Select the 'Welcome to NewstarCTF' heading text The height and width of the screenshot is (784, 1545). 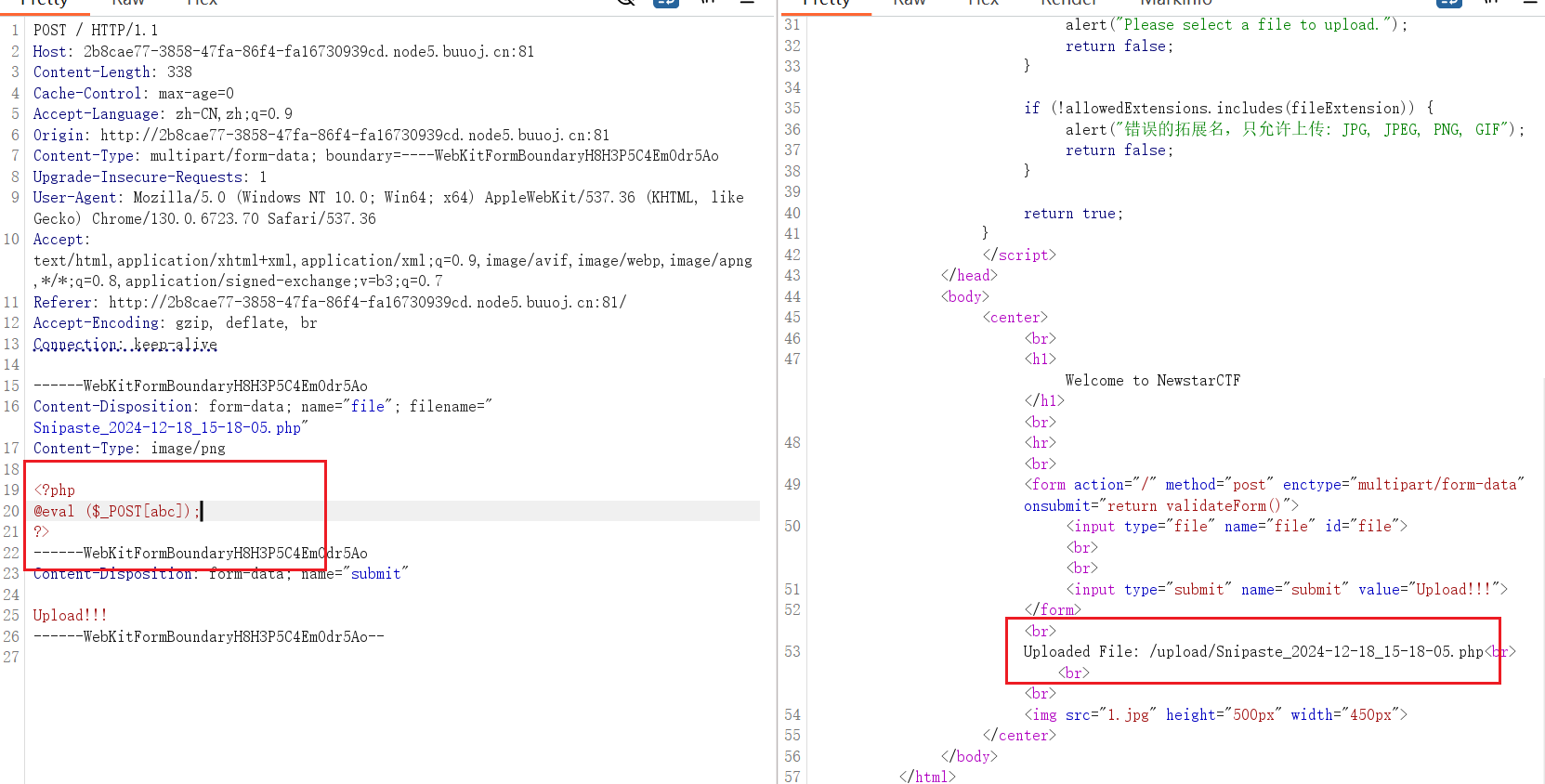tap(1153, 381)
